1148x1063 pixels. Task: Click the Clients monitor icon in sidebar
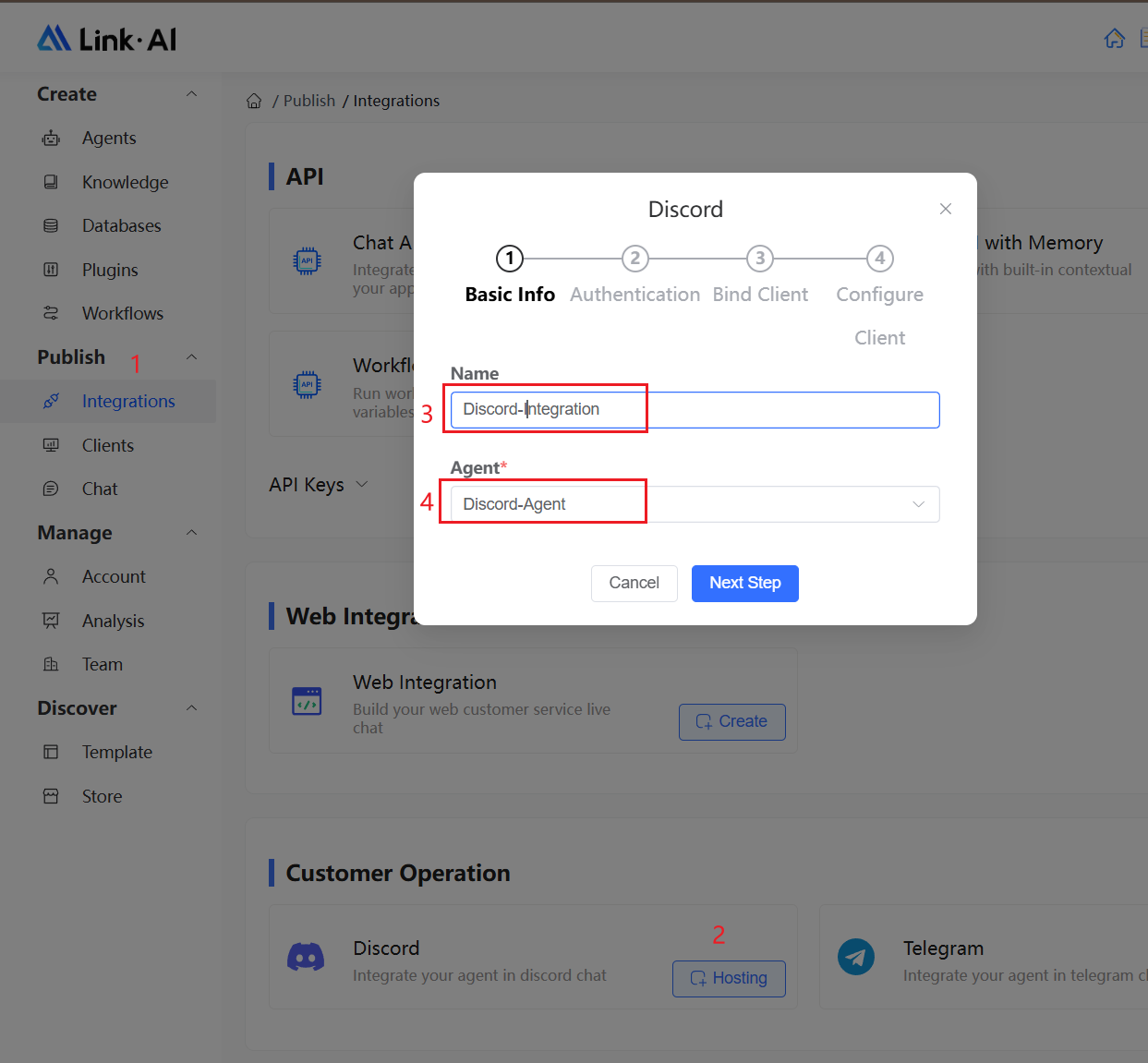pyautogui.click(x=51, y=445)
